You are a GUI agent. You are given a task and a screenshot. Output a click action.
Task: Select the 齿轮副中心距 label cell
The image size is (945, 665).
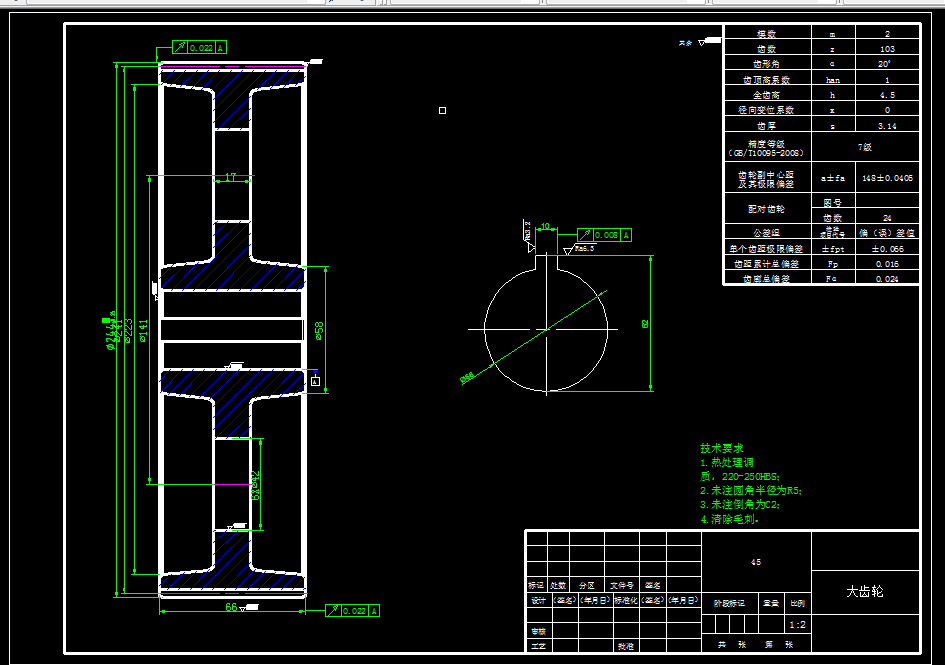767,178
